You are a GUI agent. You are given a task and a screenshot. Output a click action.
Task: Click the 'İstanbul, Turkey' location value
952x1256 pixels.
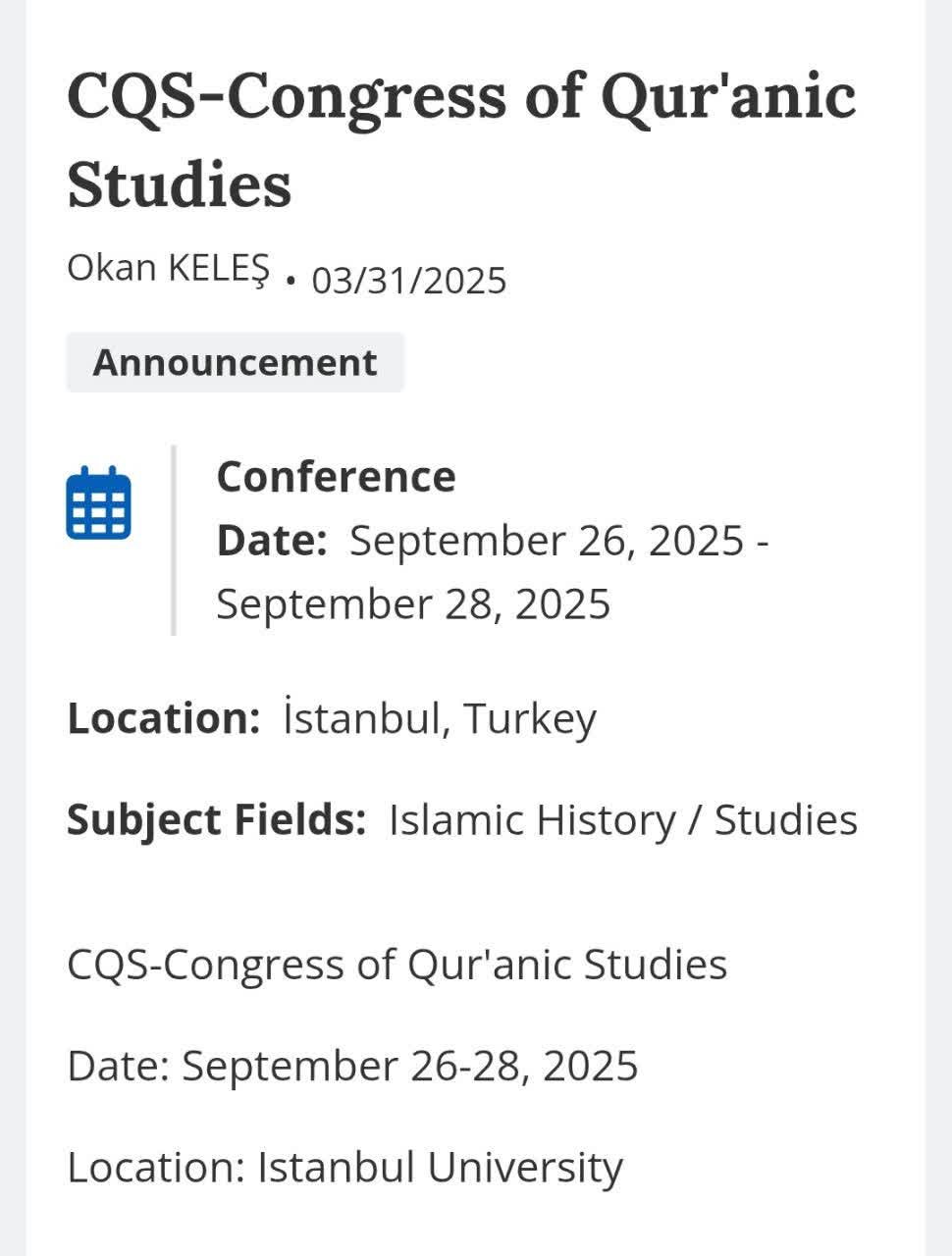[x=440, y=718]
